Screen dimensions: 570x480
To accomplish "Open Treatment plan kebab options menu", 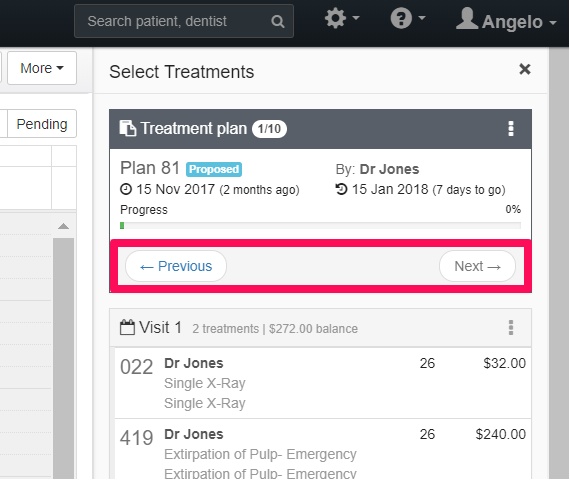I will pos(511,128).
